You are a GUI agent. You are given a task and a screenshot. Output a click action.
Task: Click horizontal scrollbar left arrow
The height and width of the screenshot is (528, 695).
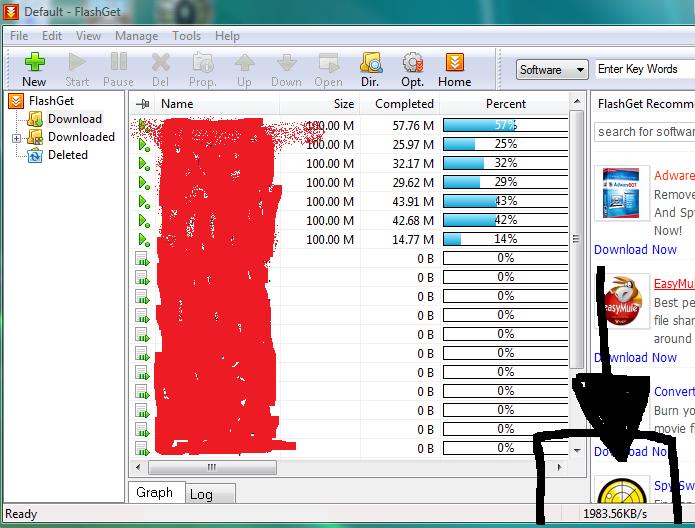click(138, 467)
